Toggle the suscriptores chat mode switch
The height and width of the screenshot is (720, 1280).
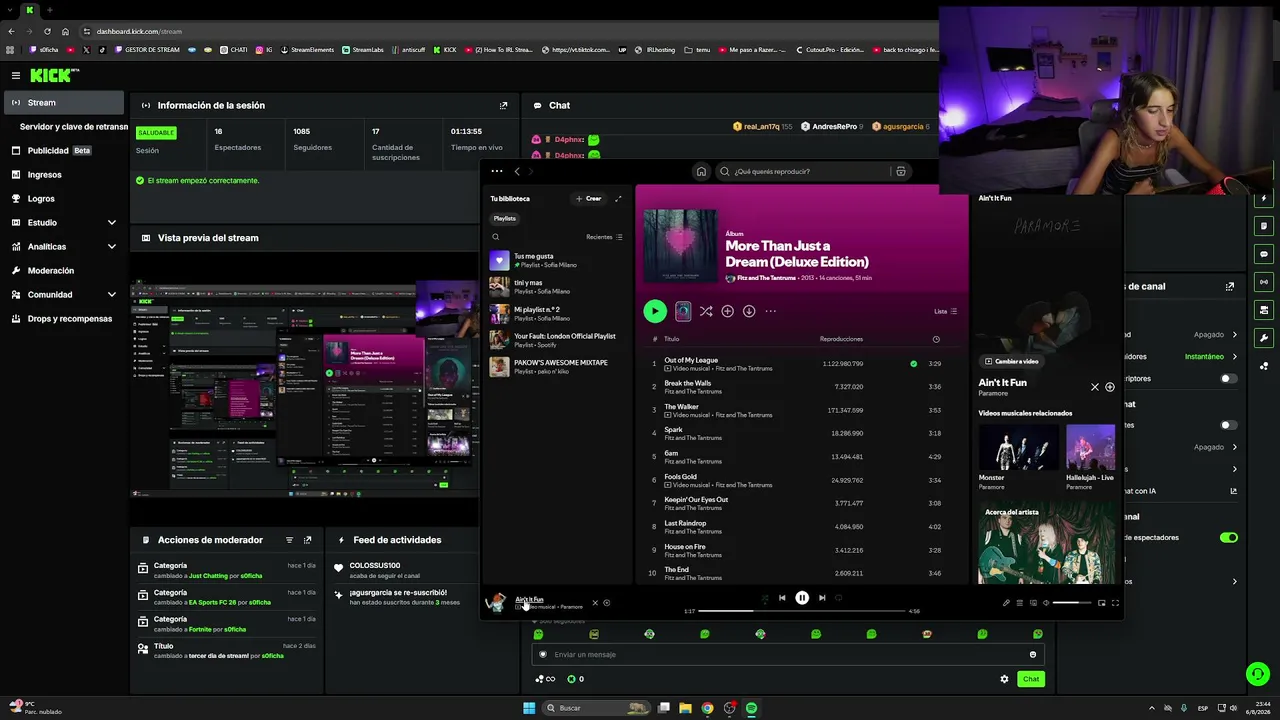[1229, 379]
